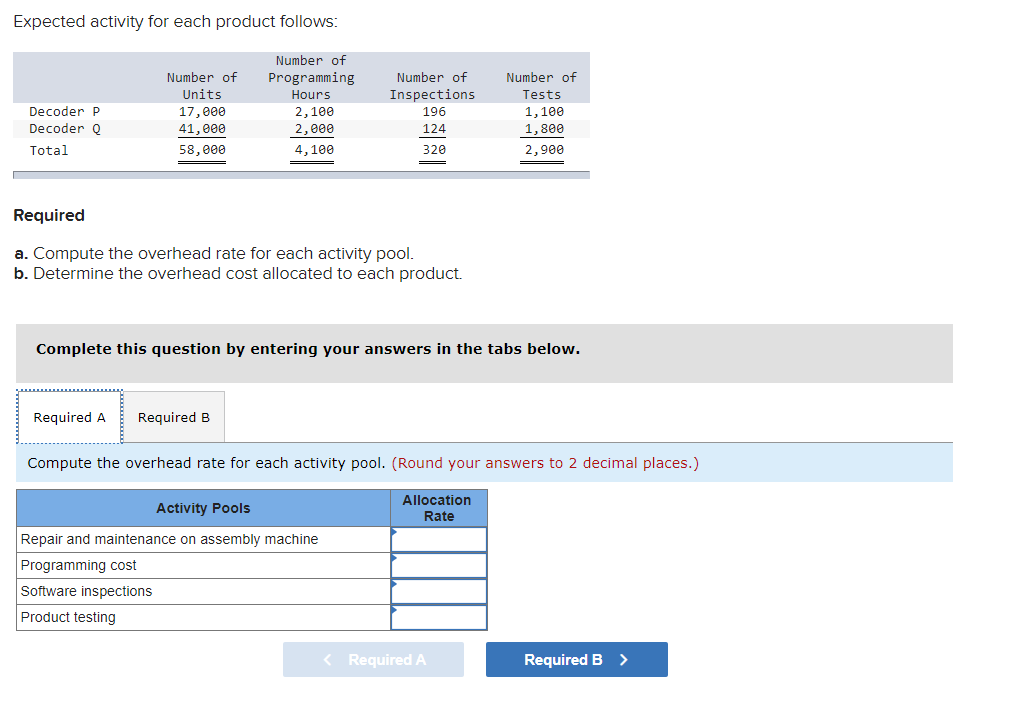
Task: Select the Allocation Rate column header
Action: [438, 508]
